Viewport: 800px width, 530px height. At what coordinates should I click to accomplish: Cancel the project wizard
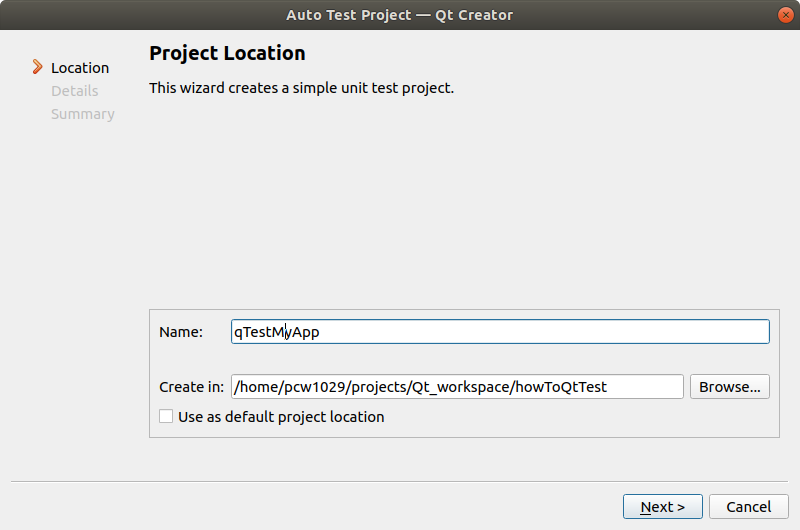748,507
